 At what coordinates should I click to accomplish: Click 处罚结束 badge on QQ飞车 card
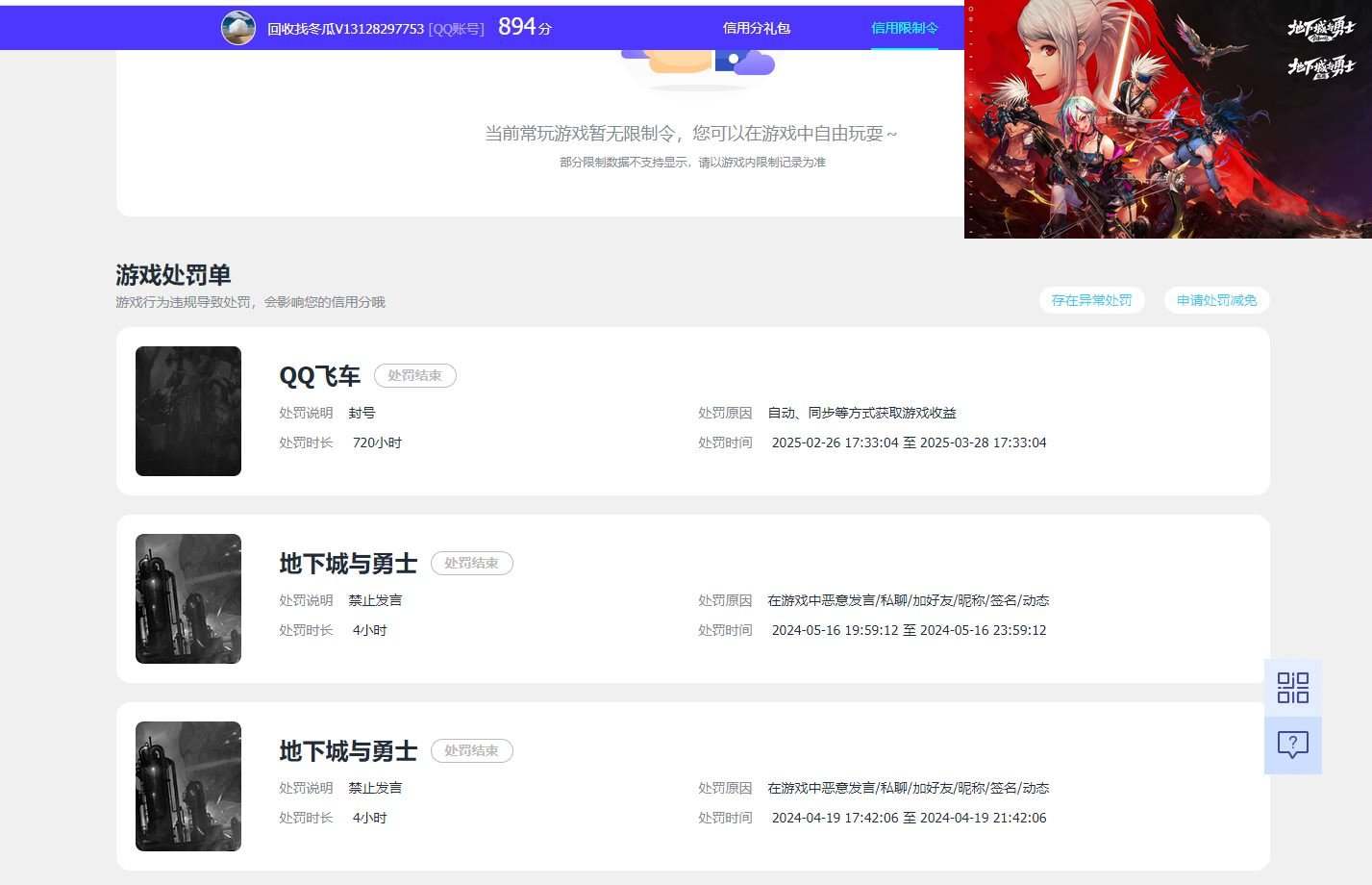coord(414,376)
